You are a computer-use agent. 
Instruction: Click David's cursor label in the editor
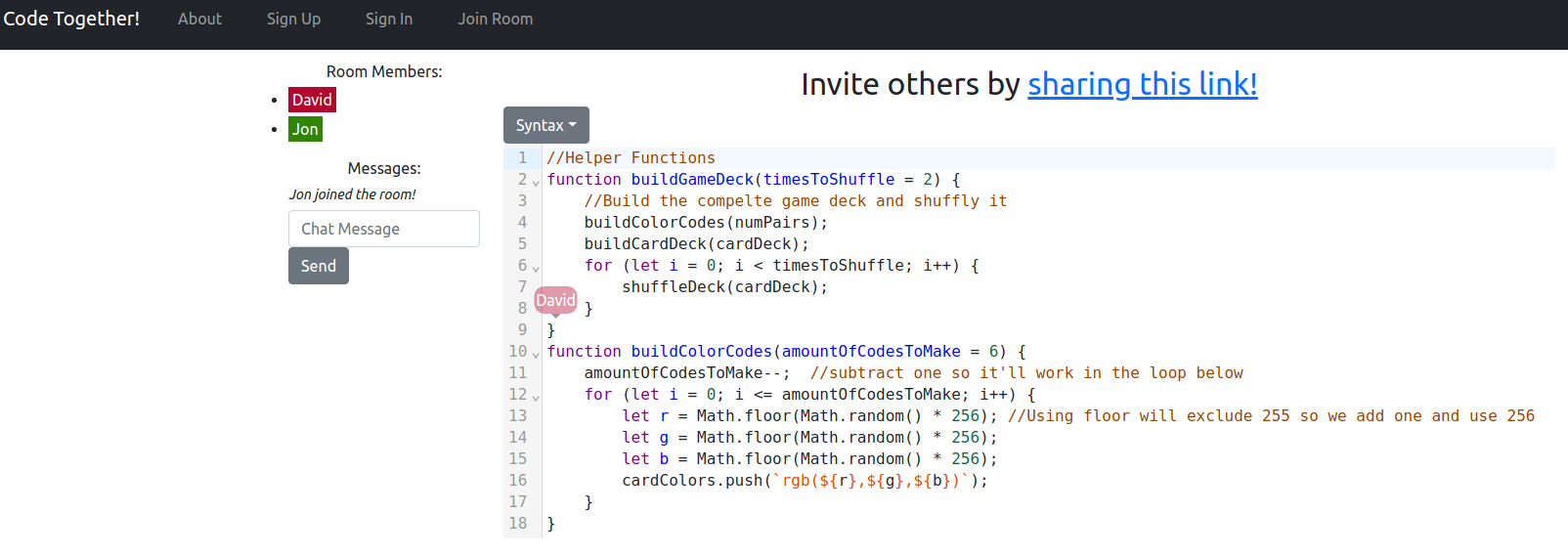[555, 300]
